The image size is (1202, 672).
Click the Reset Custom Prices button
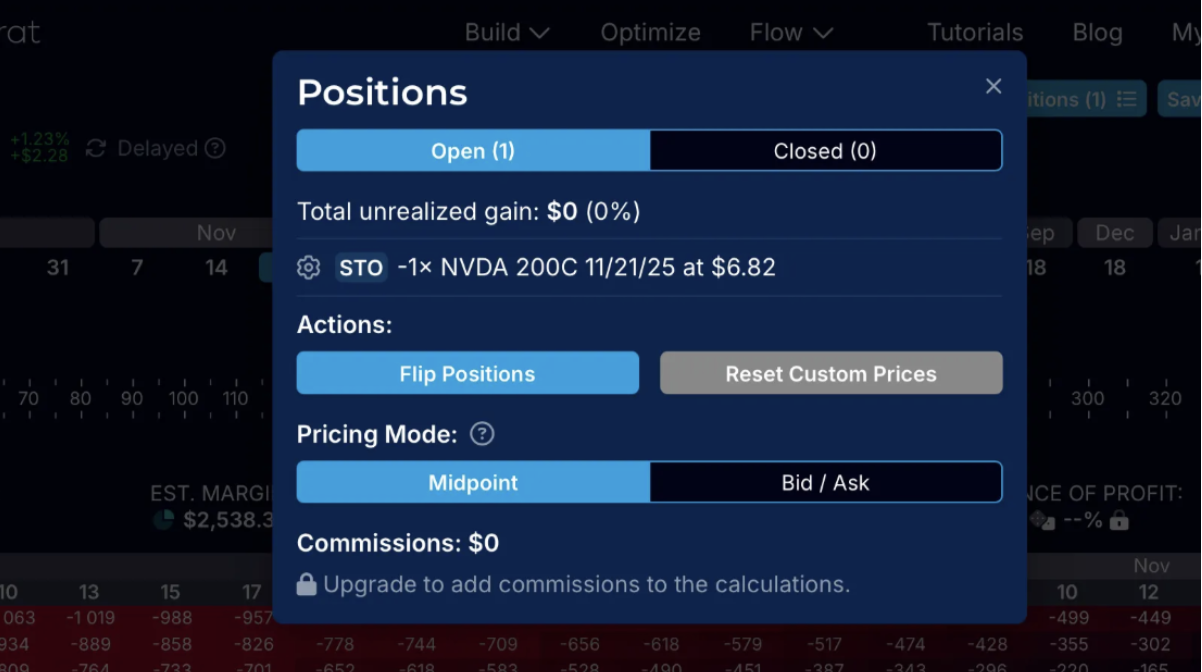coord(831,374)
